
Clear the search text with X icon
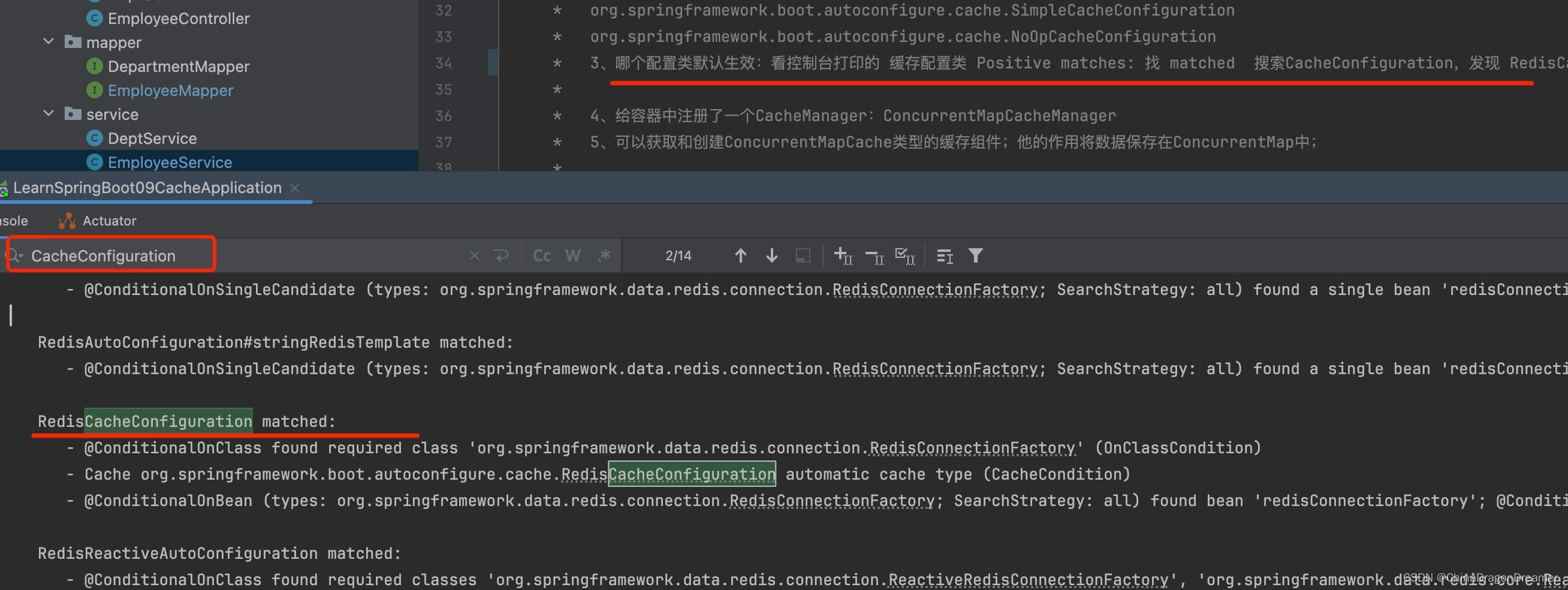(474, 256)
